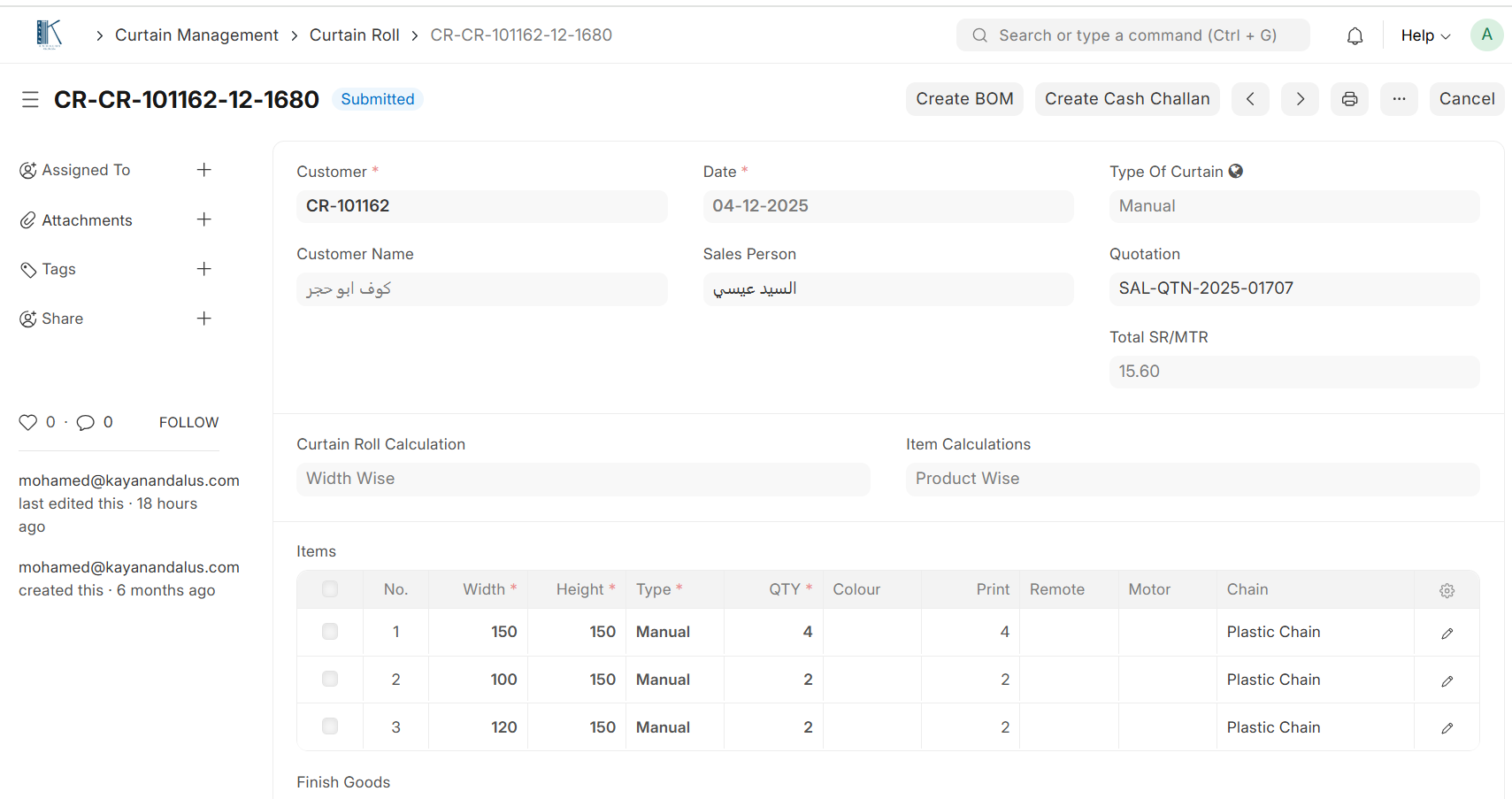Focus the search or command bar
1512x799 pixels.
coord(1132,35)
